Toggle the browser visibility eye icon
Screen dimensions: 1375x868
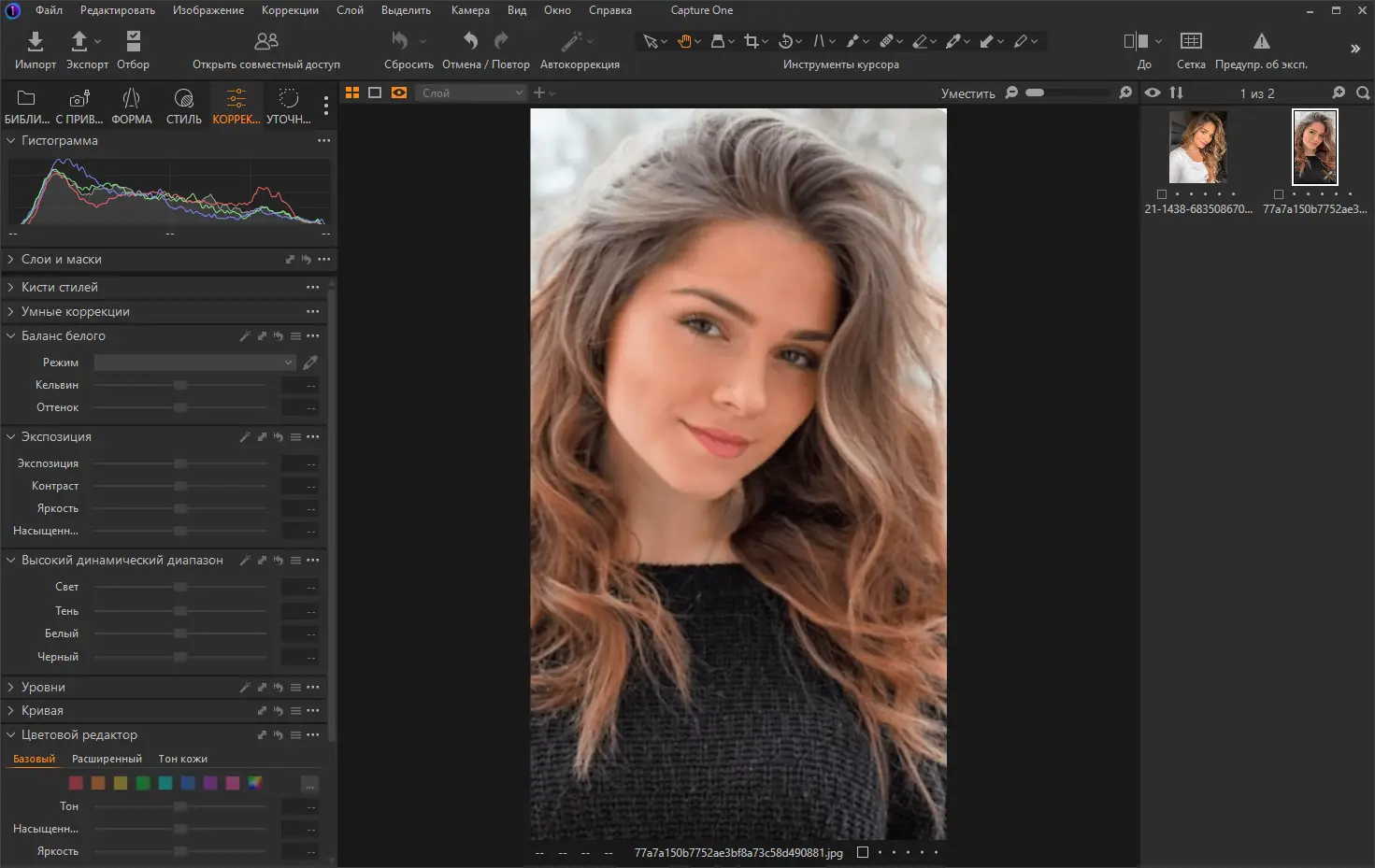coord(1153,92)
